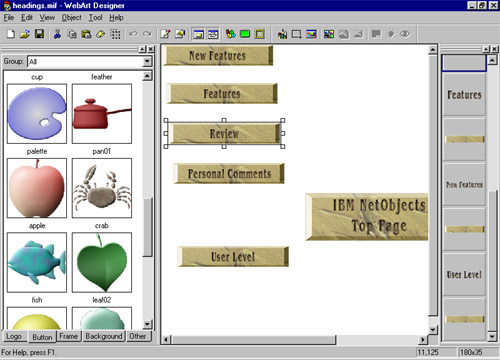
Task: Click the New file icon in toolbar
Action: coord(11,34)
